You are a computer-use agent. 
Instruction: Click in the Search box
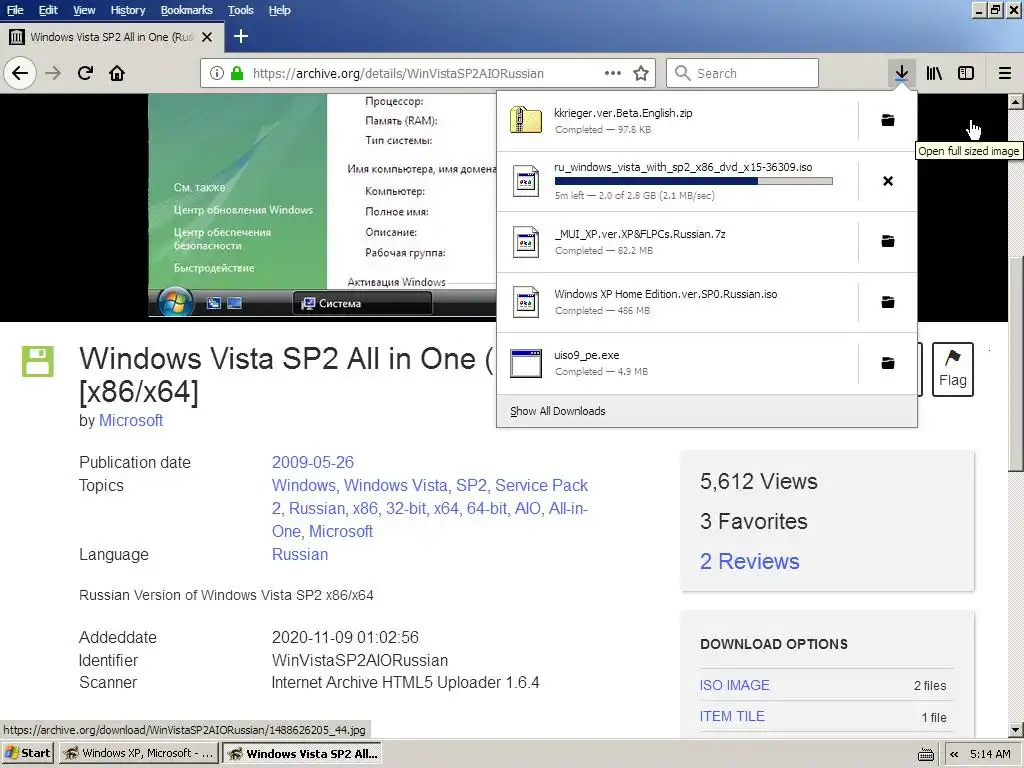(743, 73)
